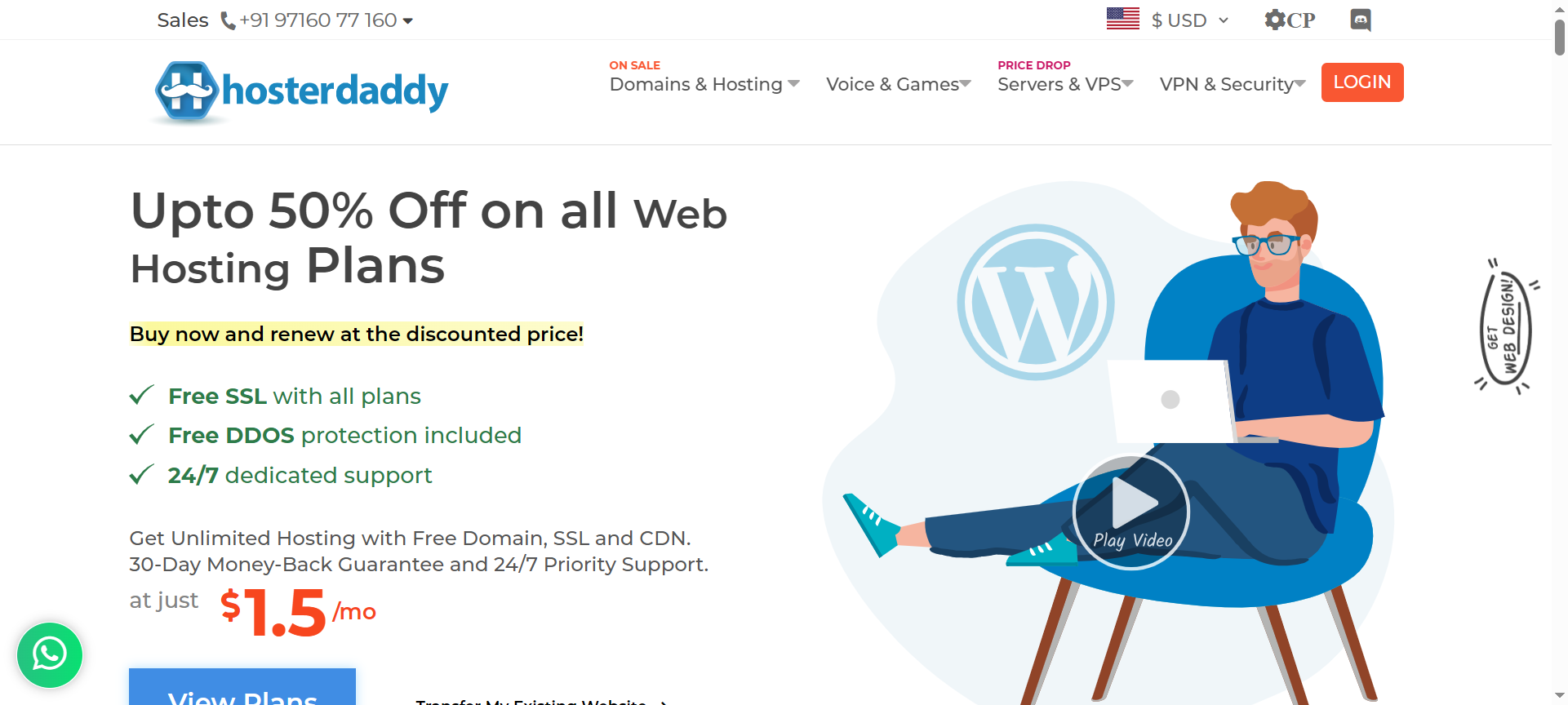1568x705 pixels.
Task: Open the Servers & VPS menu
Action: [x=1065, y=84]
